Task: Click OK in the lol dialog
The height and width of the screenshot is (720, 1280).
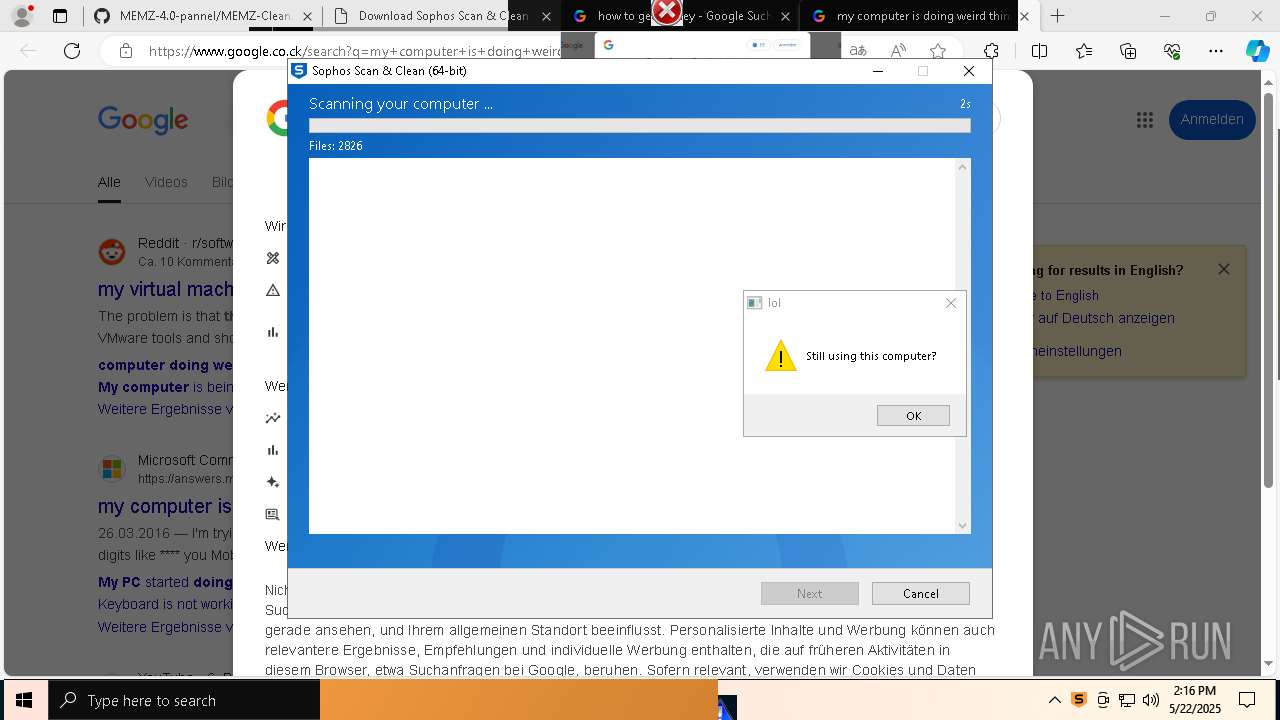Action: 913,416
